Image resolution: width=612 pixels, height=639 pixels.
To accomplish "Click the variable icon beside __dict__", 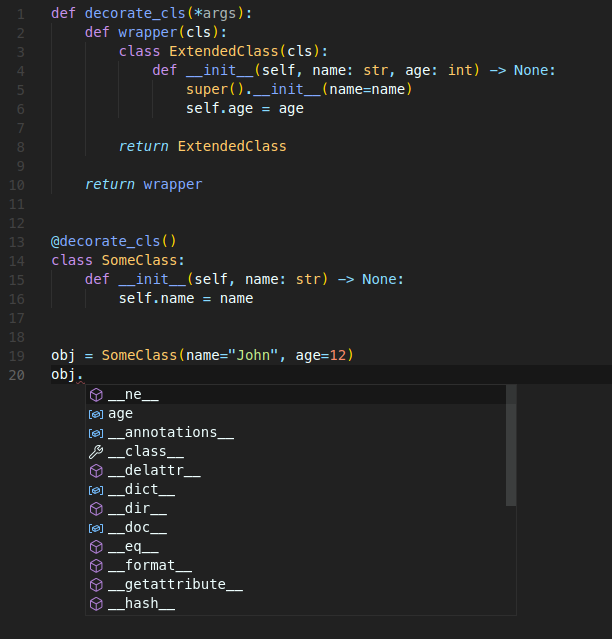I will click(x=96, y=490).
